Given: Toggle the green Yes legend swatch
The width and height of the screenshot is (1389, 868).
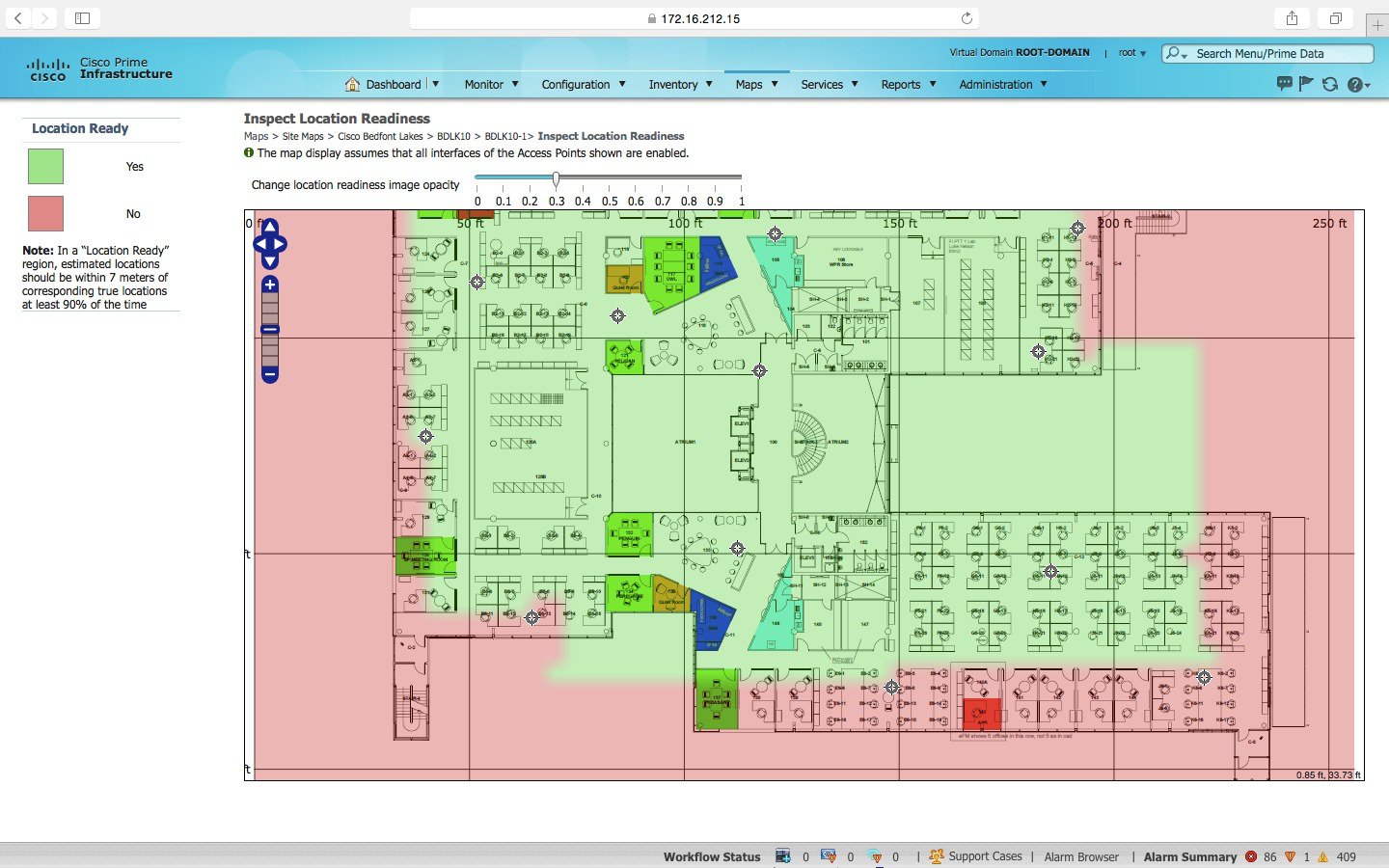Looking at the screenshot, I should (x=45, y=166).
